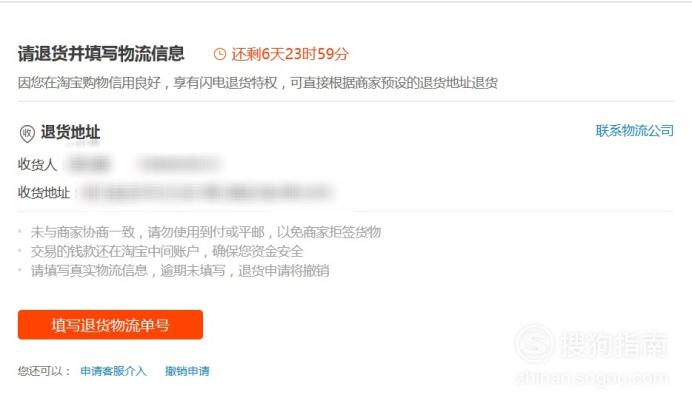Click the notice about 到付或平邮

pos(206,232)
